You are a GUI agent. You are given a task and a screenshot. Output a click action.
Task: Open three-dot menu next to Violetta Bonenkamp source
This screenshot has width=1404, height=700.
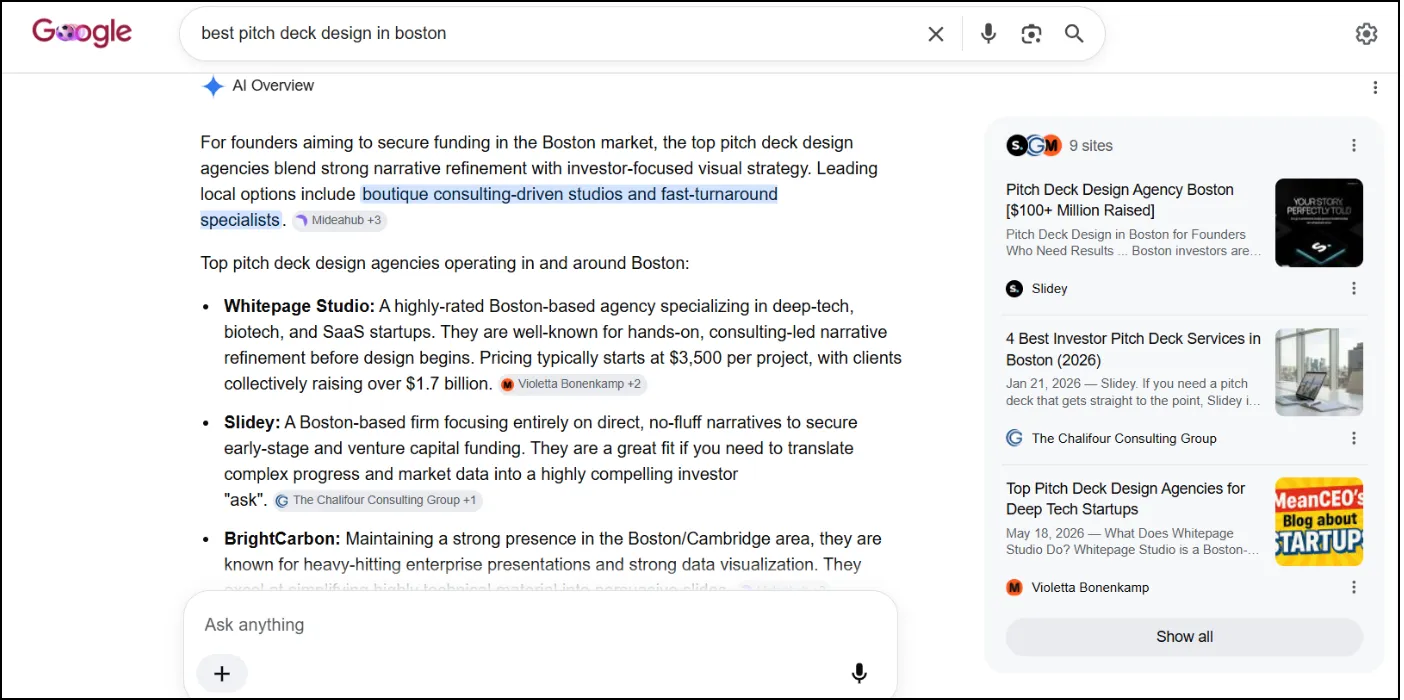click(x=1354, y=588)
